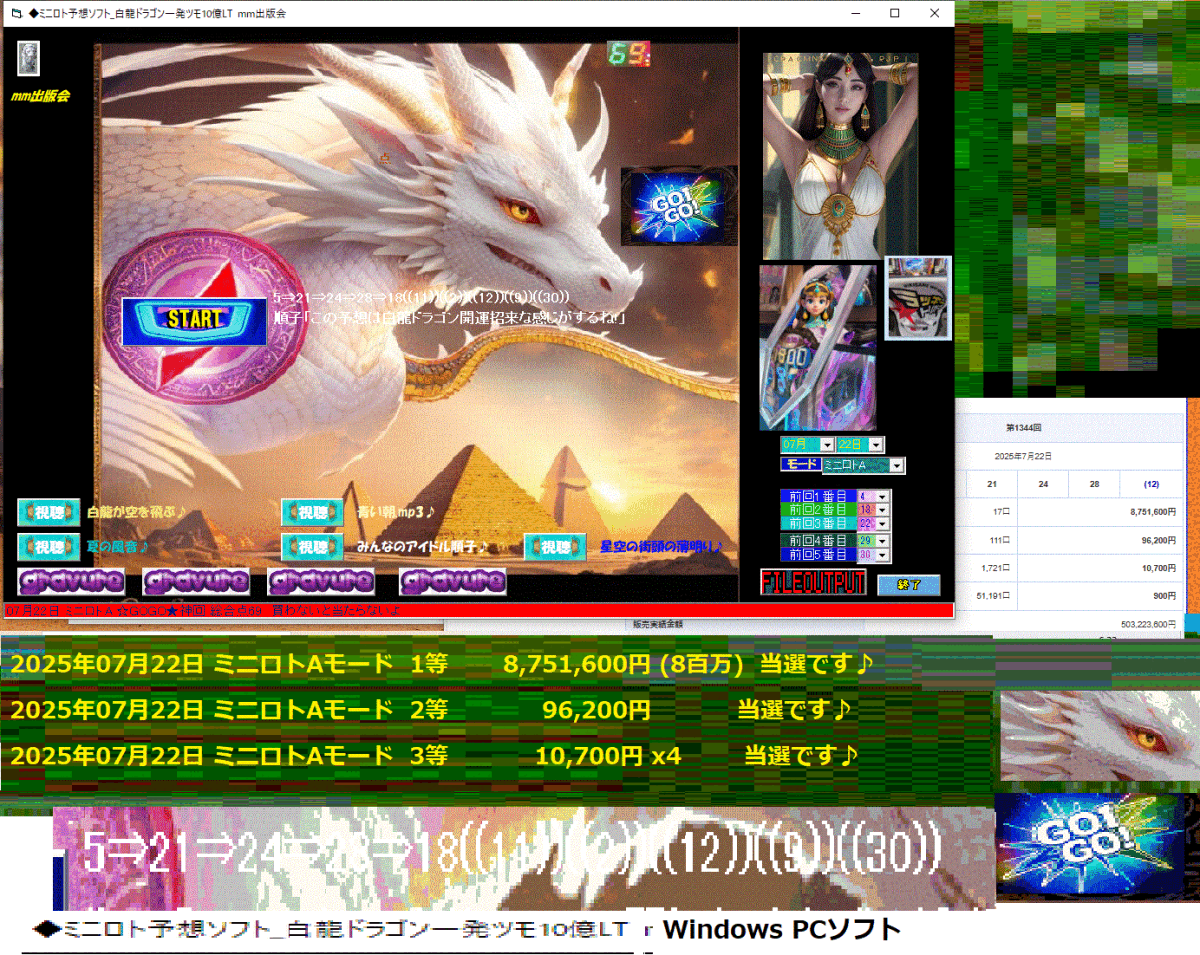
Task: Click the 前回3番目 cyan label
Action: [817, 523]
